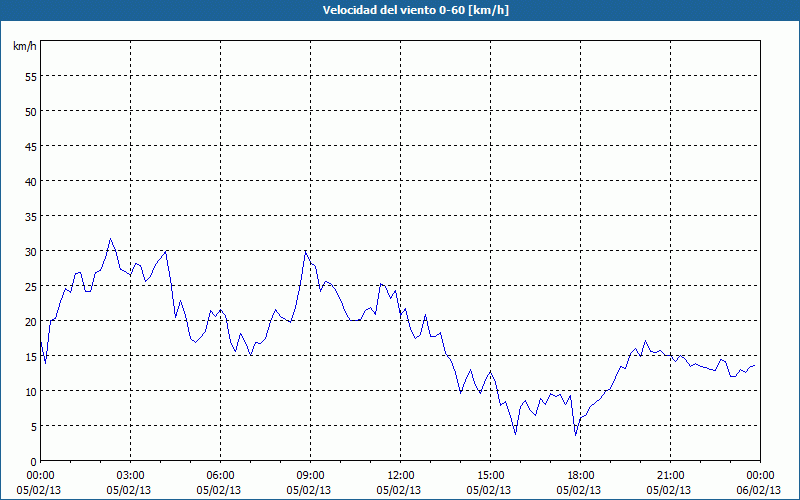Click the 10 value on the y-axis

[31, 392]
